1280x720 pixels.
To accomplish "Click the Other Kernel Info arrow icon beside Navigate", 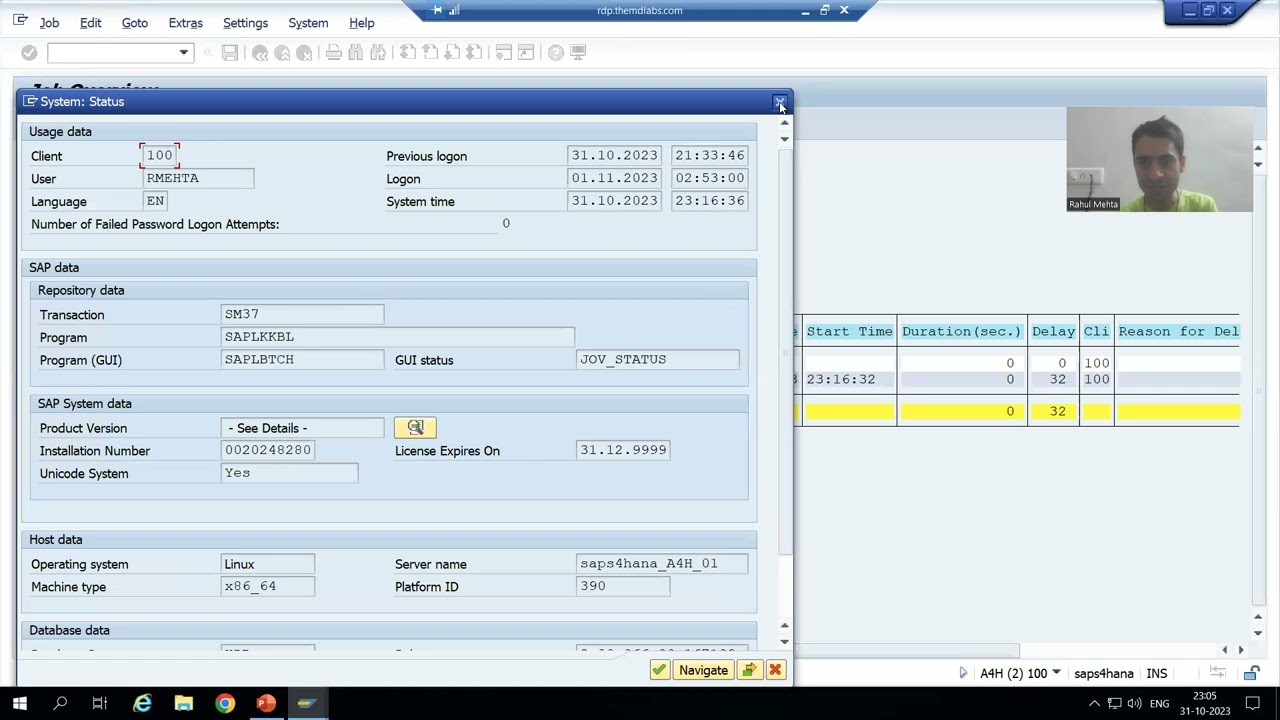I will coord(749,670).
